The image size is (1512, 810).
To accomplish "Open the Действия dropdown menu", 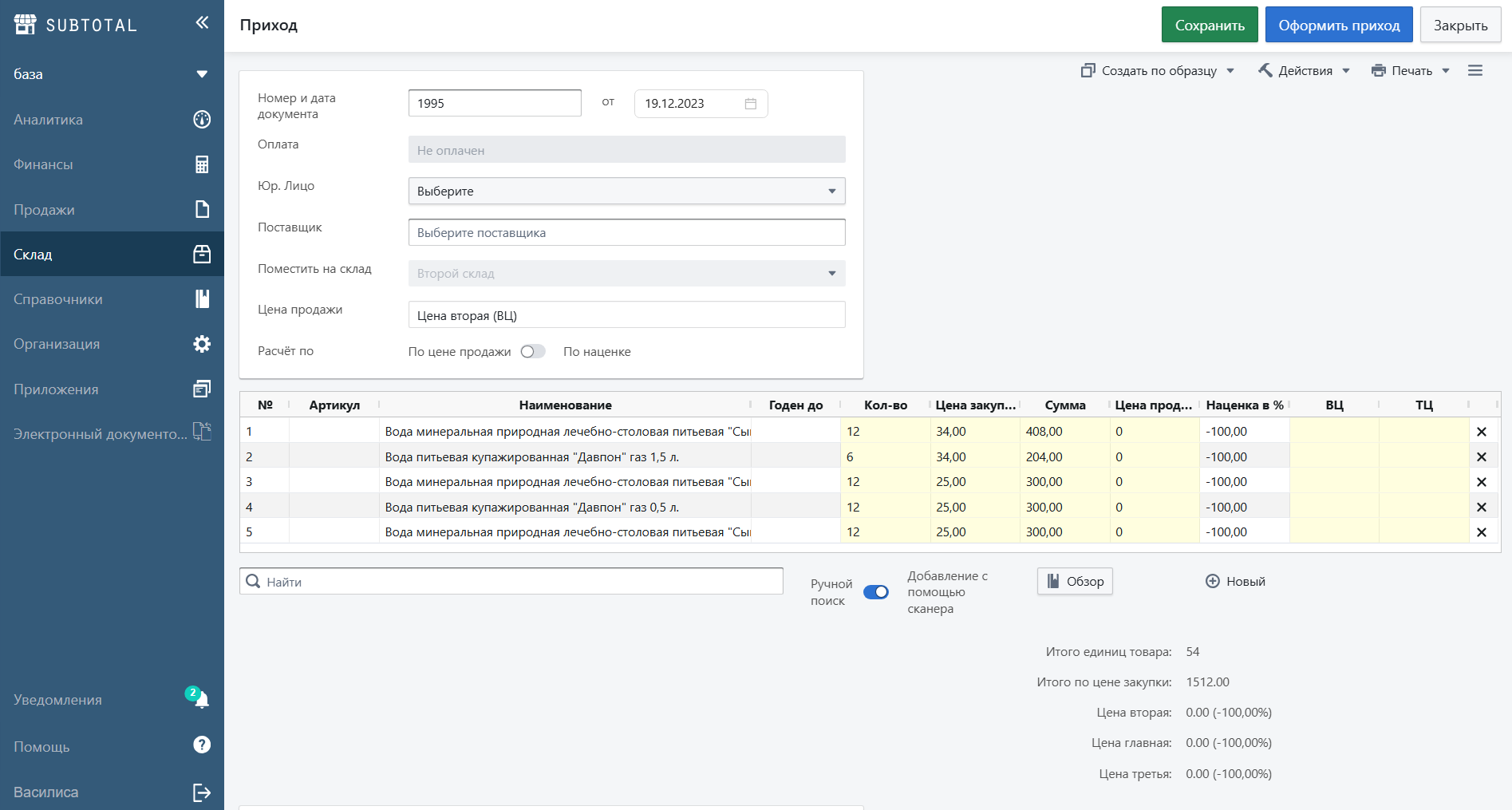I will tap(1304, 71).
